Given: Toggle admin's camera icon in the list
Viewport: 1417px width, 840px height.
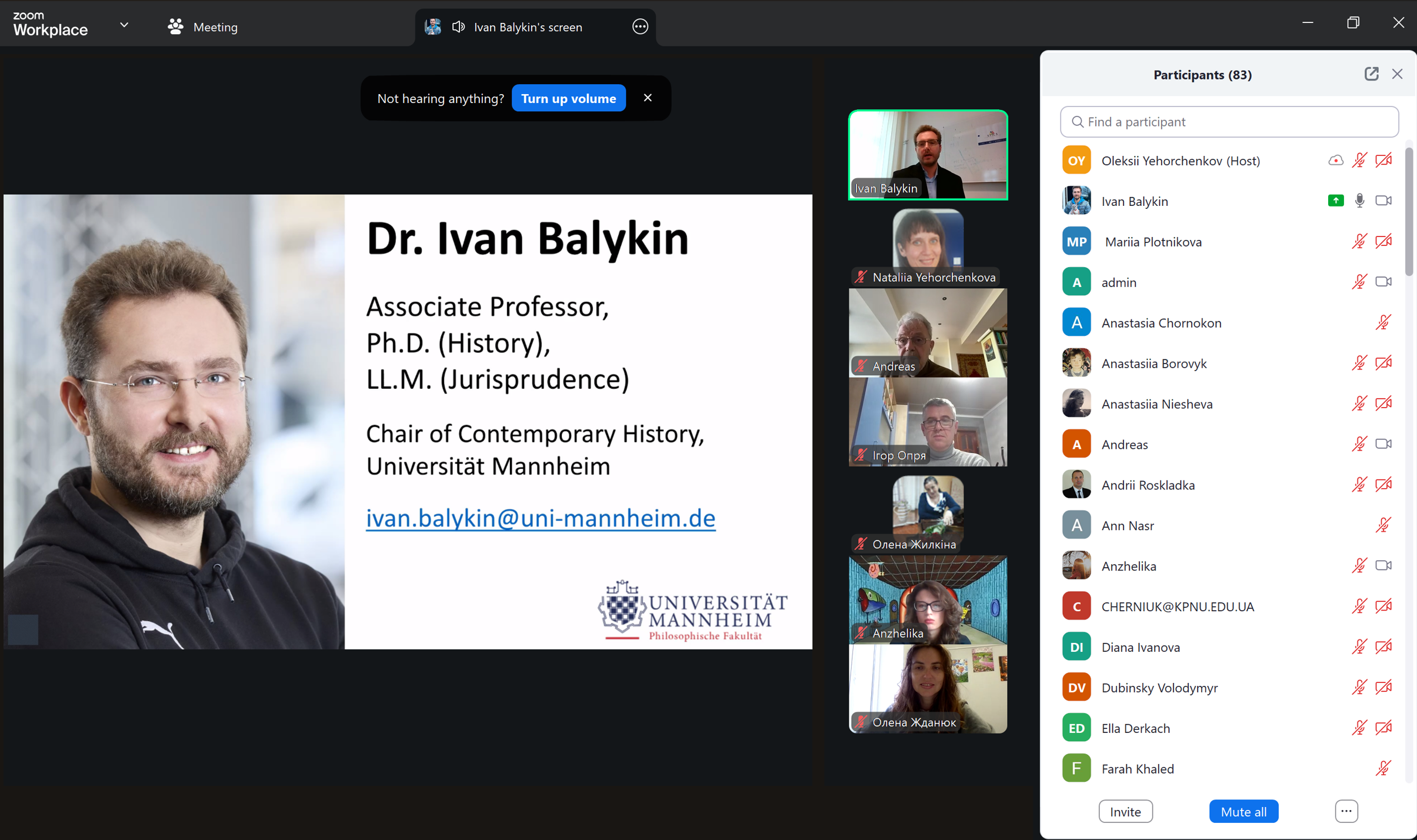Looking at the screenshot, I should 1383,282.
